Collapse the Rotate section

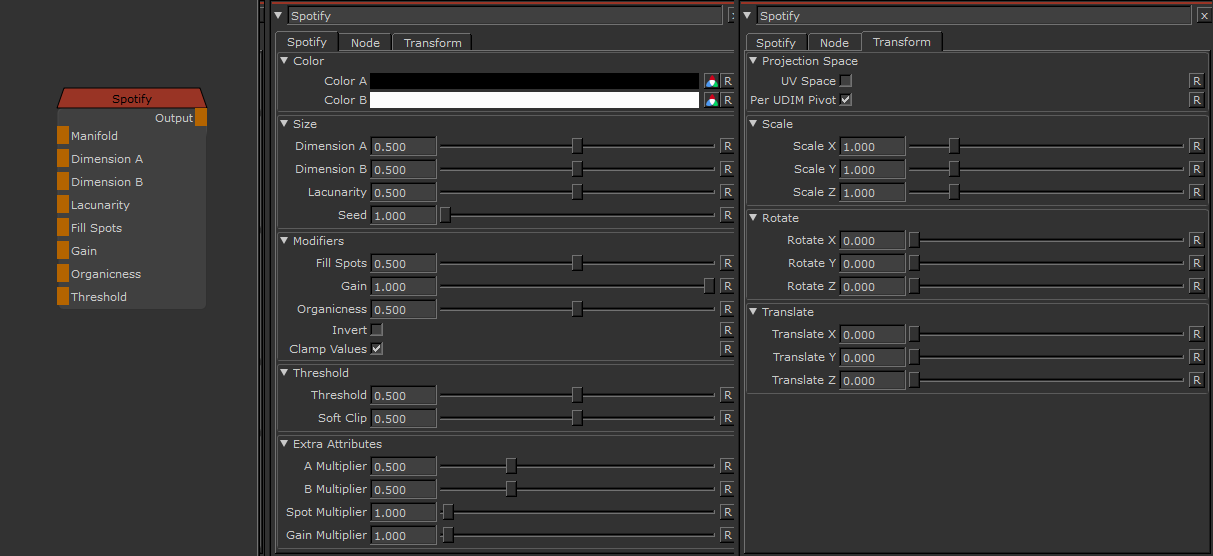point(753,218)
